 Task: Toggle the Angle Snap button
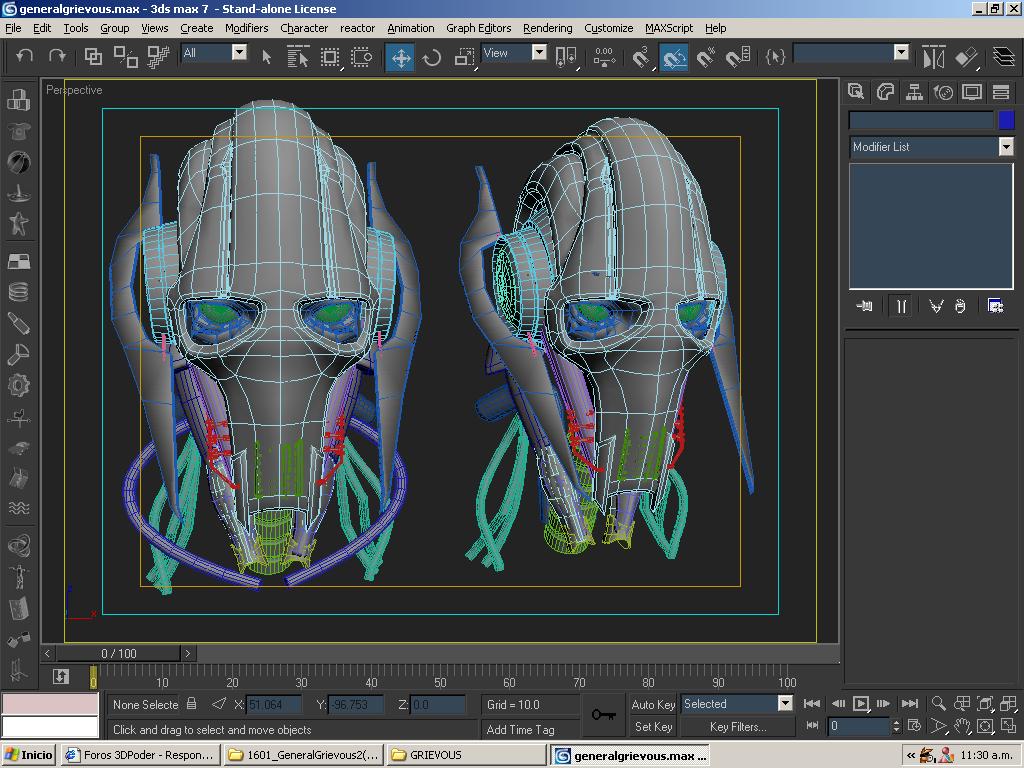coord(674,57)
